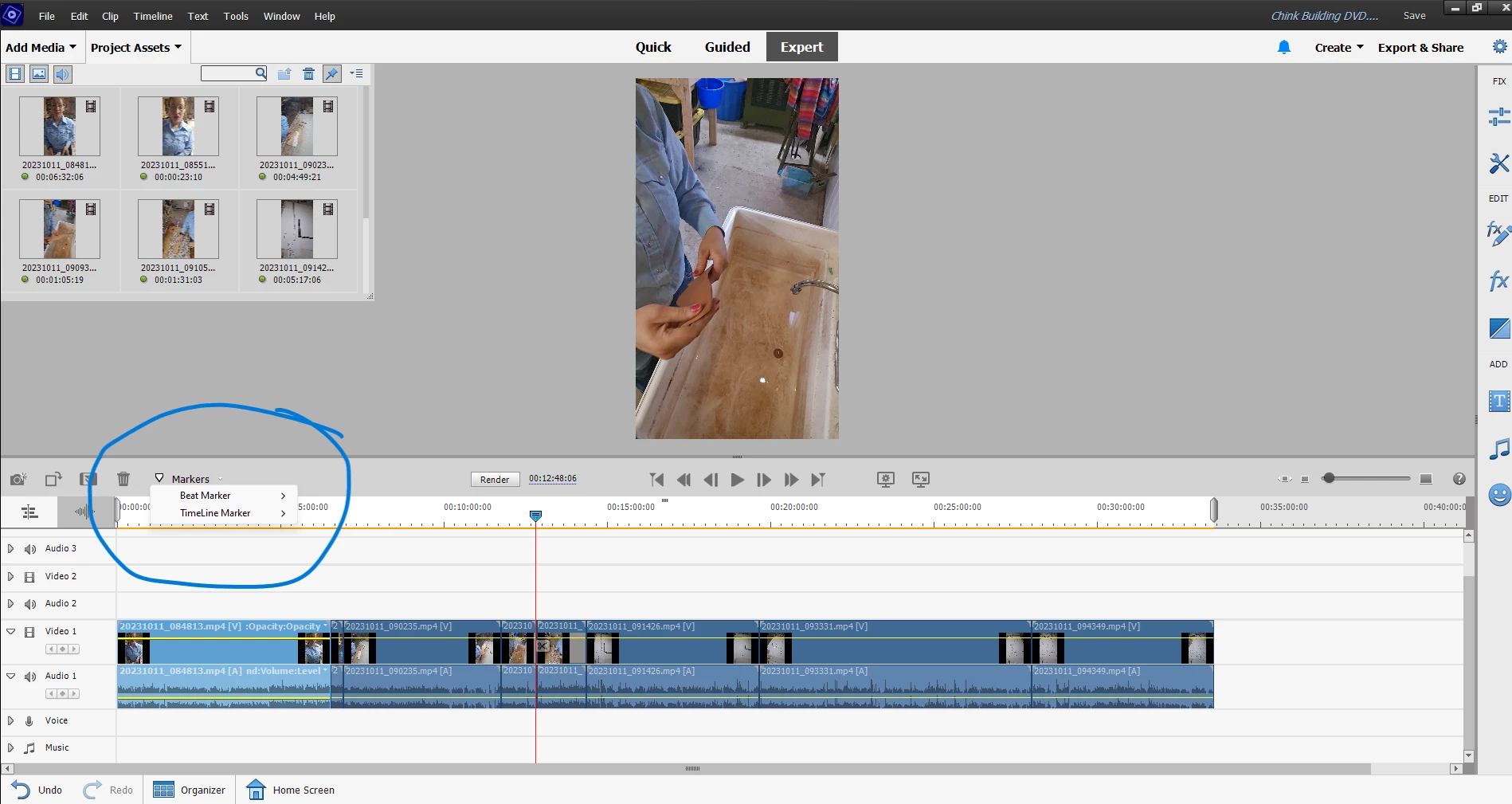This screenshot has width=1512, height=804.
Task: Open the File menu
Action: (47, 16)
